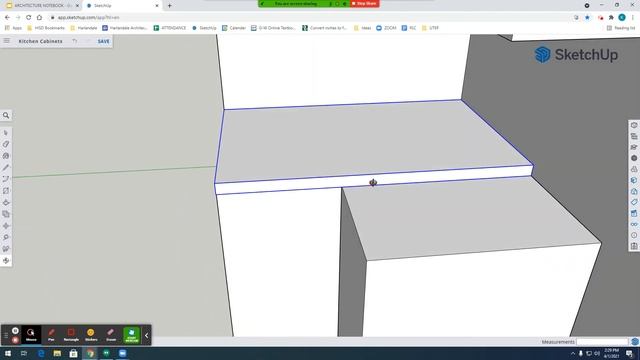Select the Pen annotation tool
This screenshot has height=360, width=640.
tap(51, 335)
